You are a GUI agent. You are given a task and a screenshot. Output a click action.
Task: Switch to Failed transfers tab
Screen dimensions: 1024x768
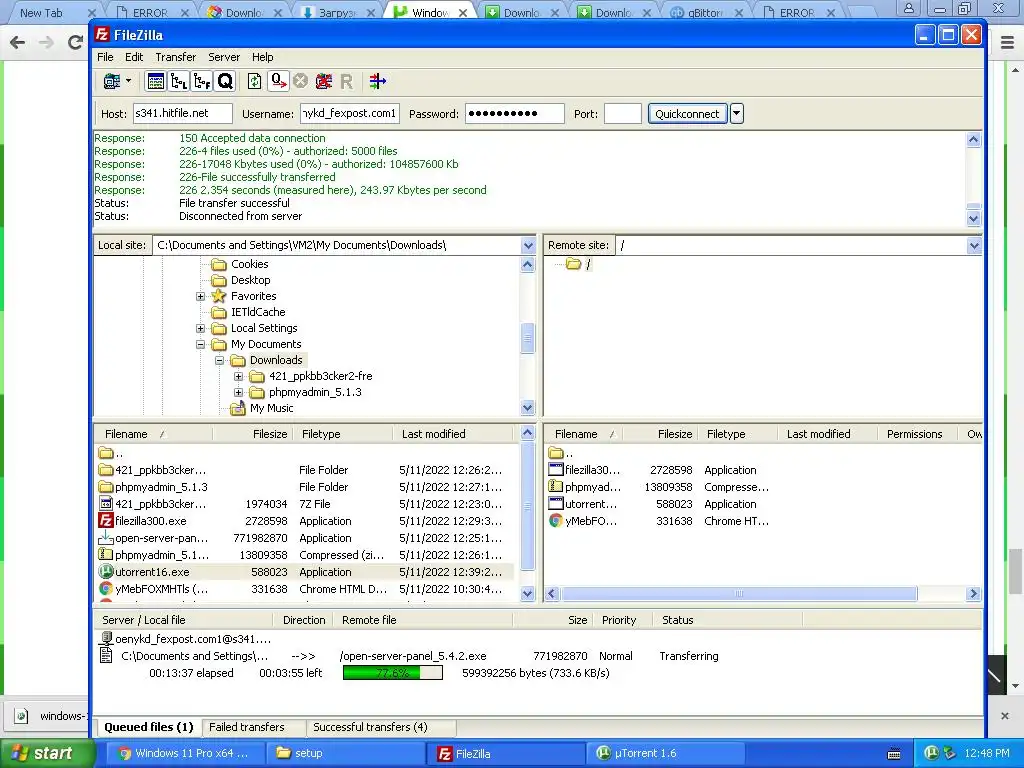point(247,727)
